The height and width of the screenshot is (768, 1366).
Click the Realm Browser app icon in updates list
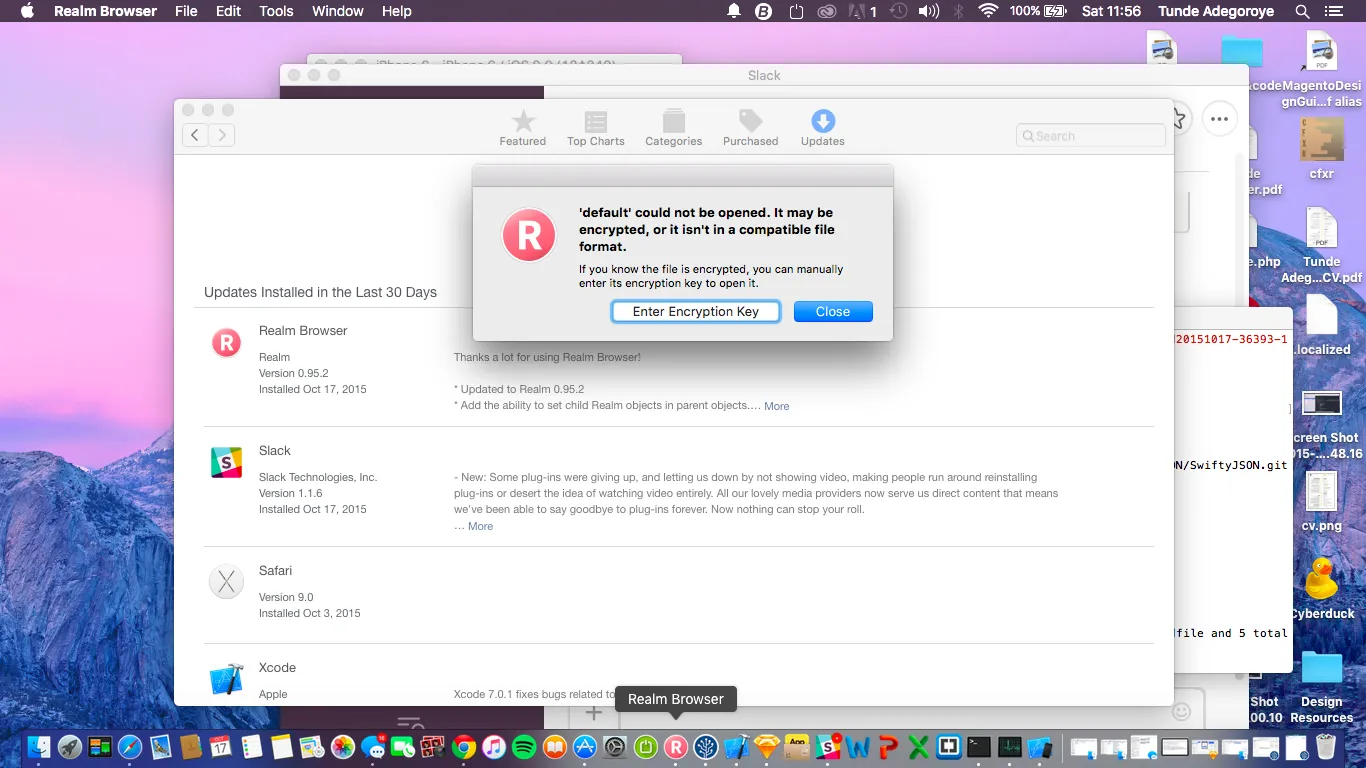coord(227,343)
